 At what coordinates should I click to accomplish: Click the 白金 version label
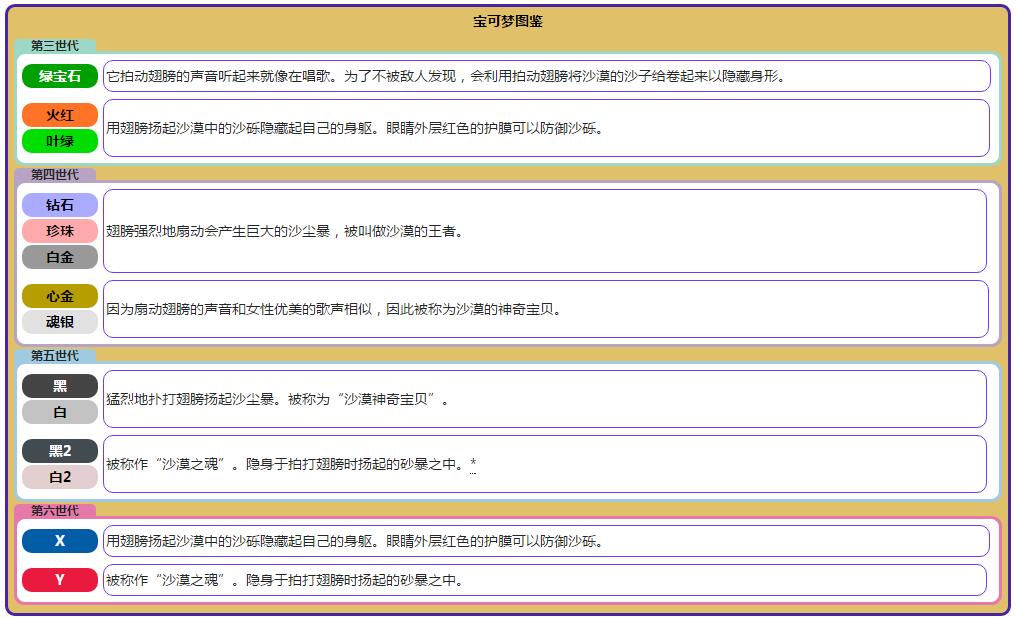(x=60, y=257)
